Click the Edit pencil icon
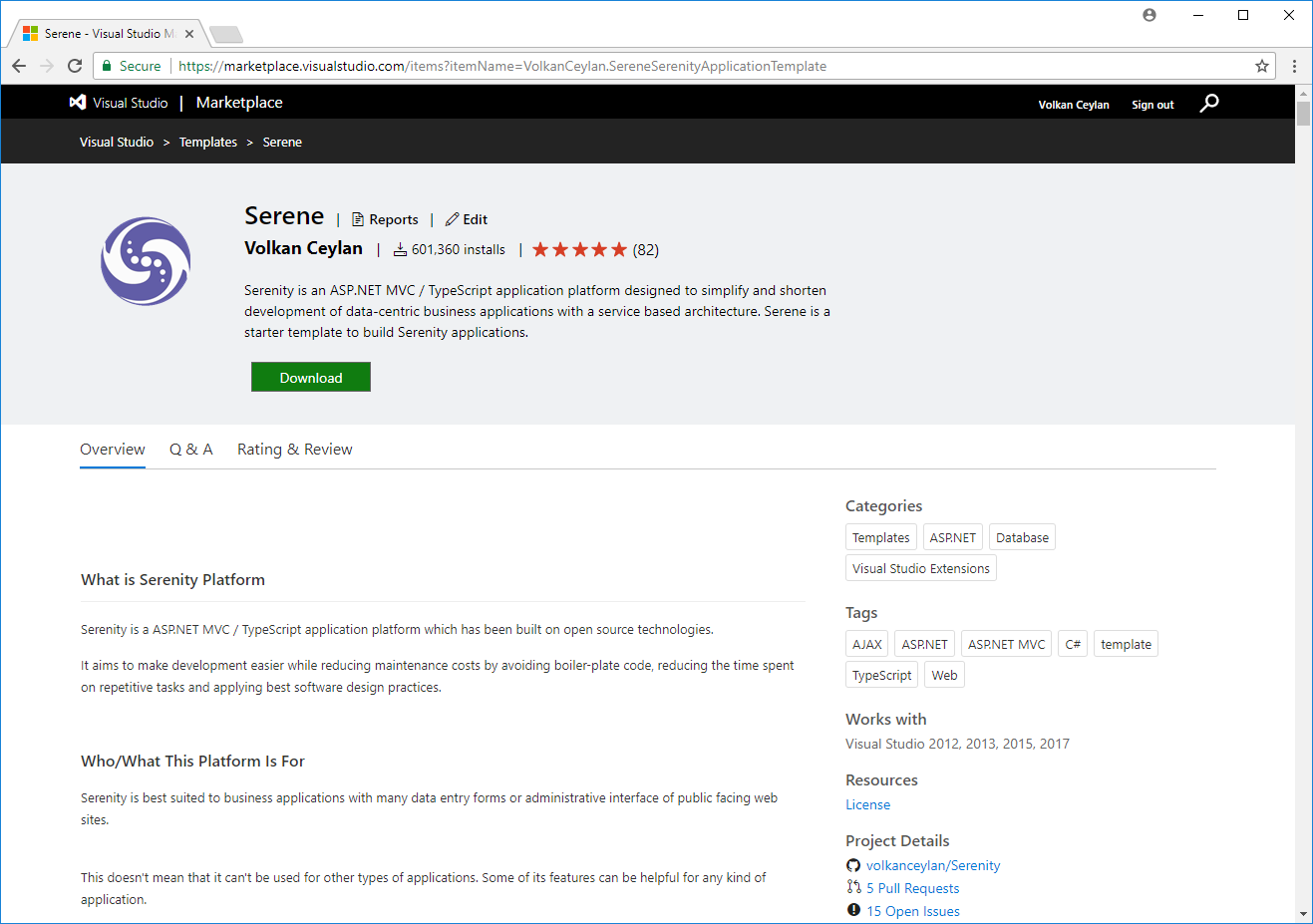The height and width of the screenshot is (924, 1313). tap(453, 219)
